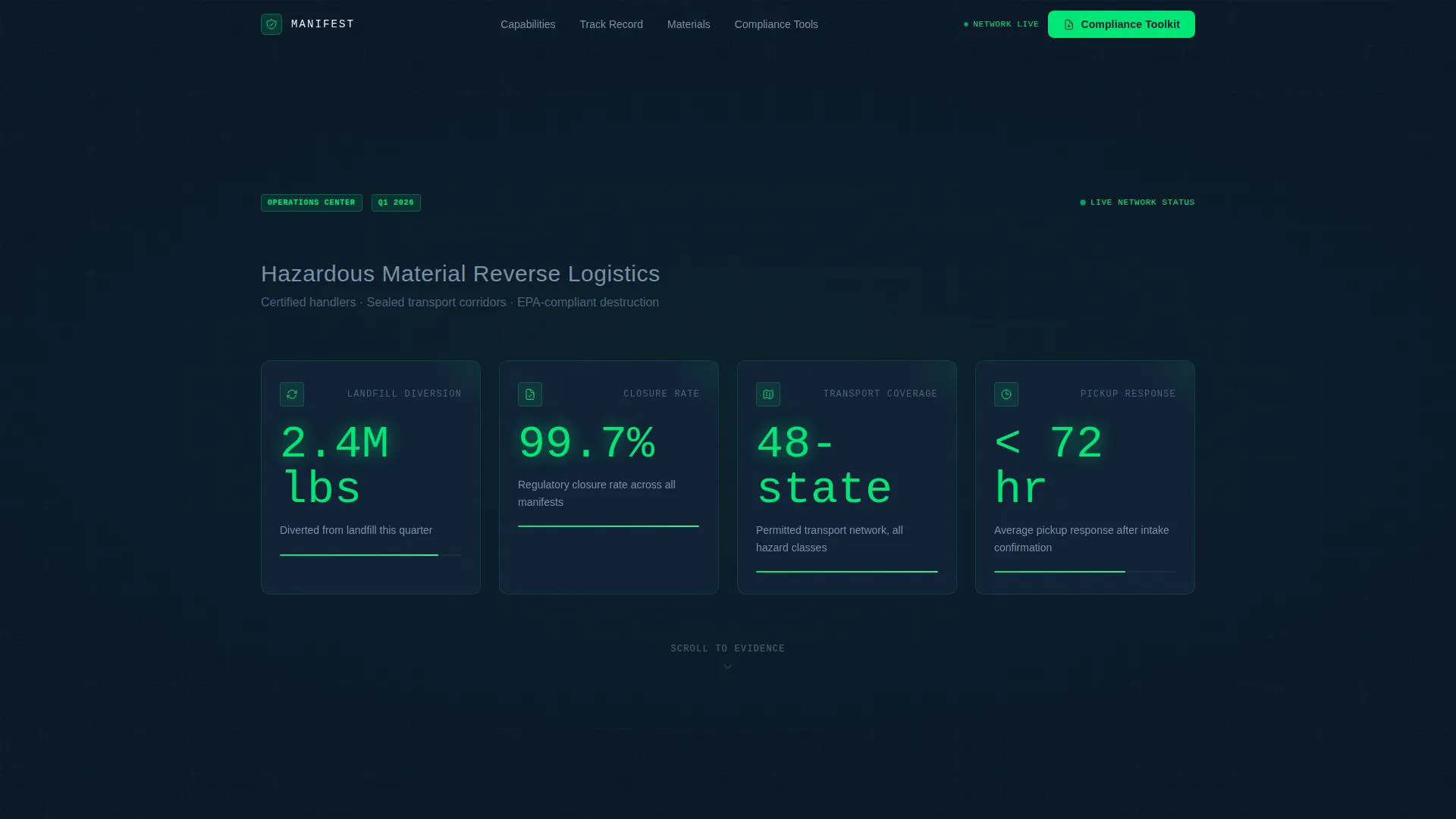
Task: Click 'Regulatory closure rate across all manifests' text
Action: coord(597,493)
